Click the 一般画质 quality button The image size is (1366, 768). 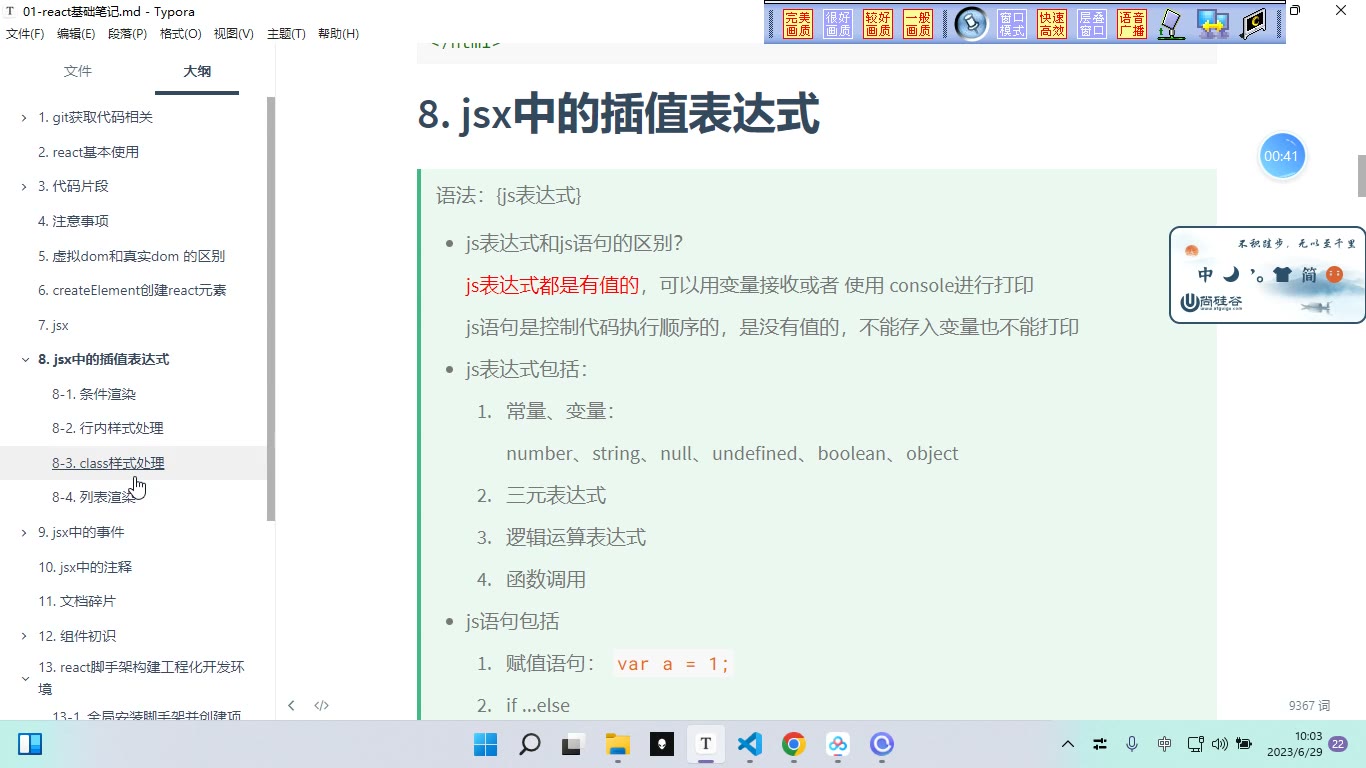pyautogui.click(x=918, y=24)
